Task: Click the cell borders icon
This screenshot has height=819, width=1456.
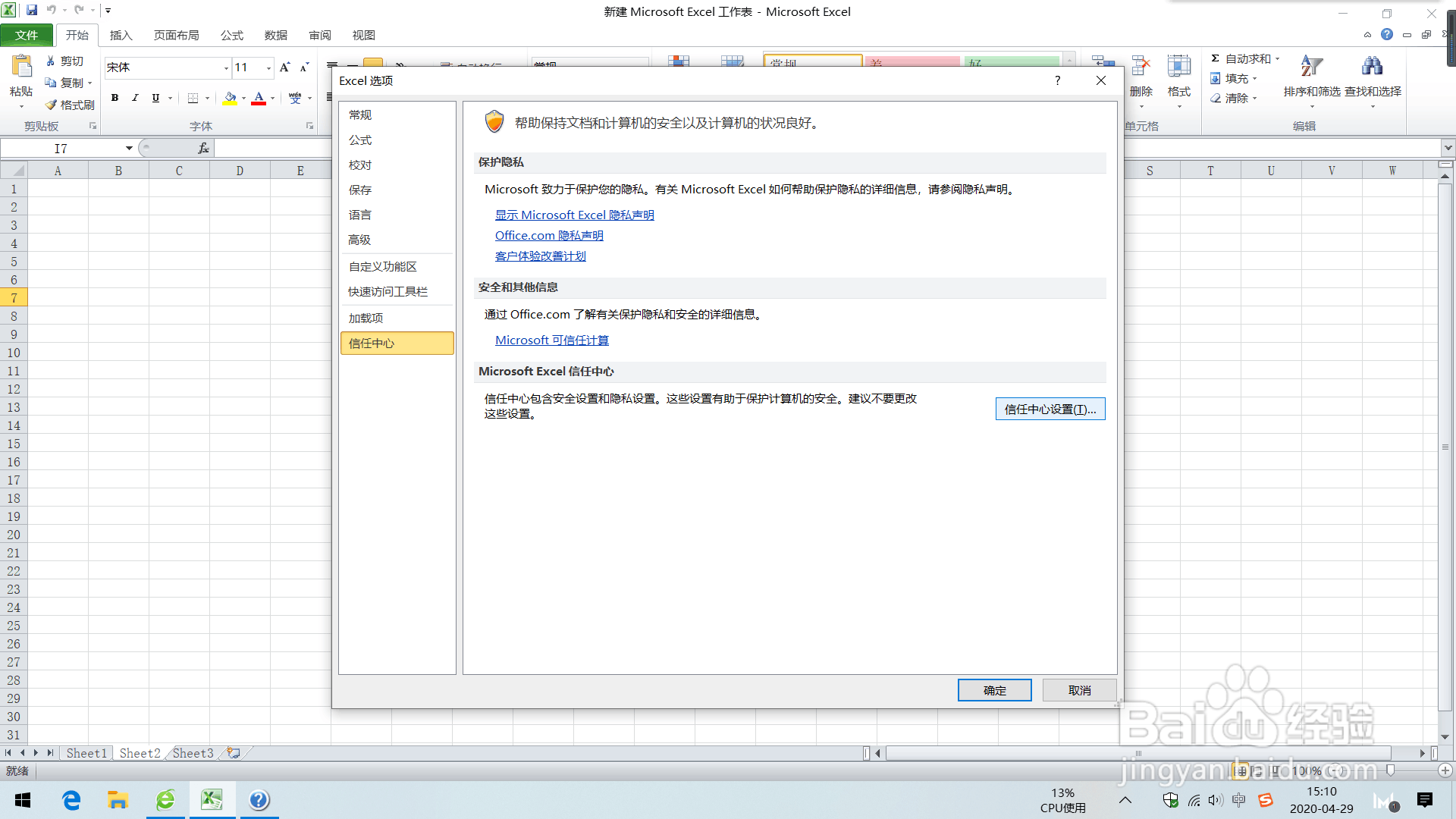Action: 193,98
